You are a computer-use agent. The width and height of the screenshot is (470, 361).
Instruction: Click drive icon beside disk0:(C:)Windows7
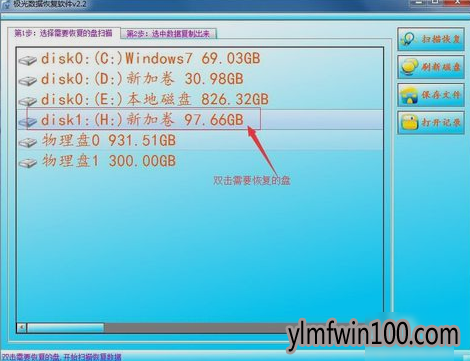pos(28,60)
